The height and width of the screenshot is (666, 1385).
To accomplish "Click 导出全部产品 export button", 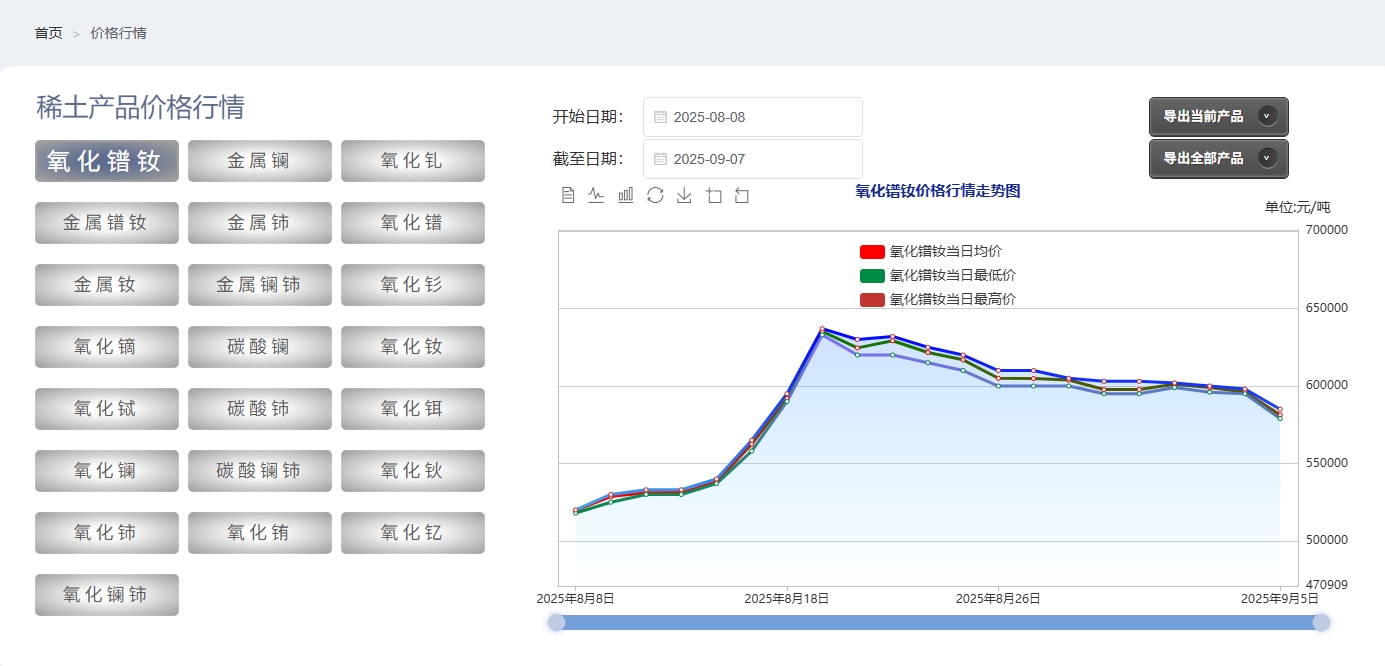I will 1219,159.
